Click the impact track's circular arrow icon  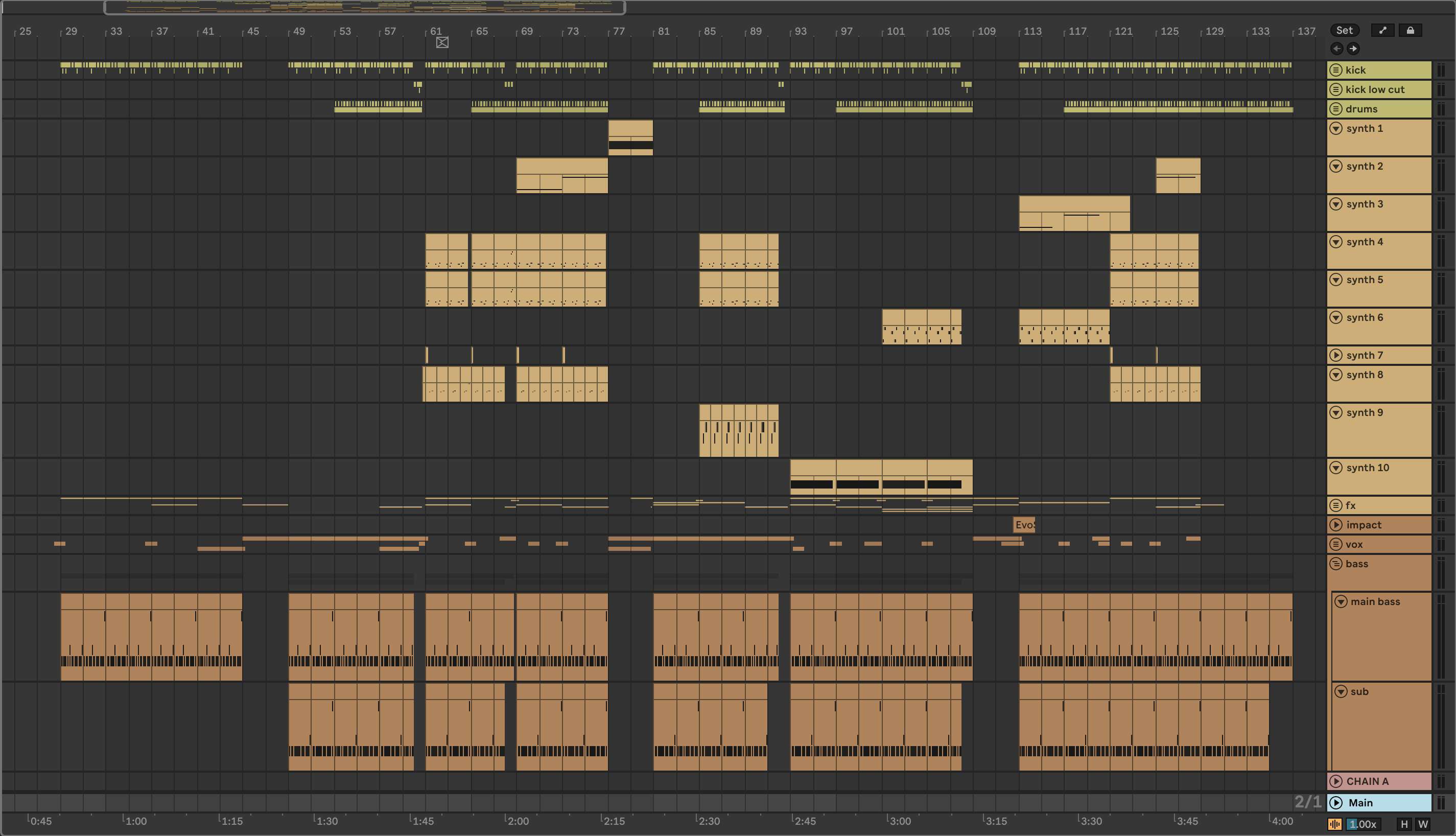pyautogui.click(x=1336, y=525)
